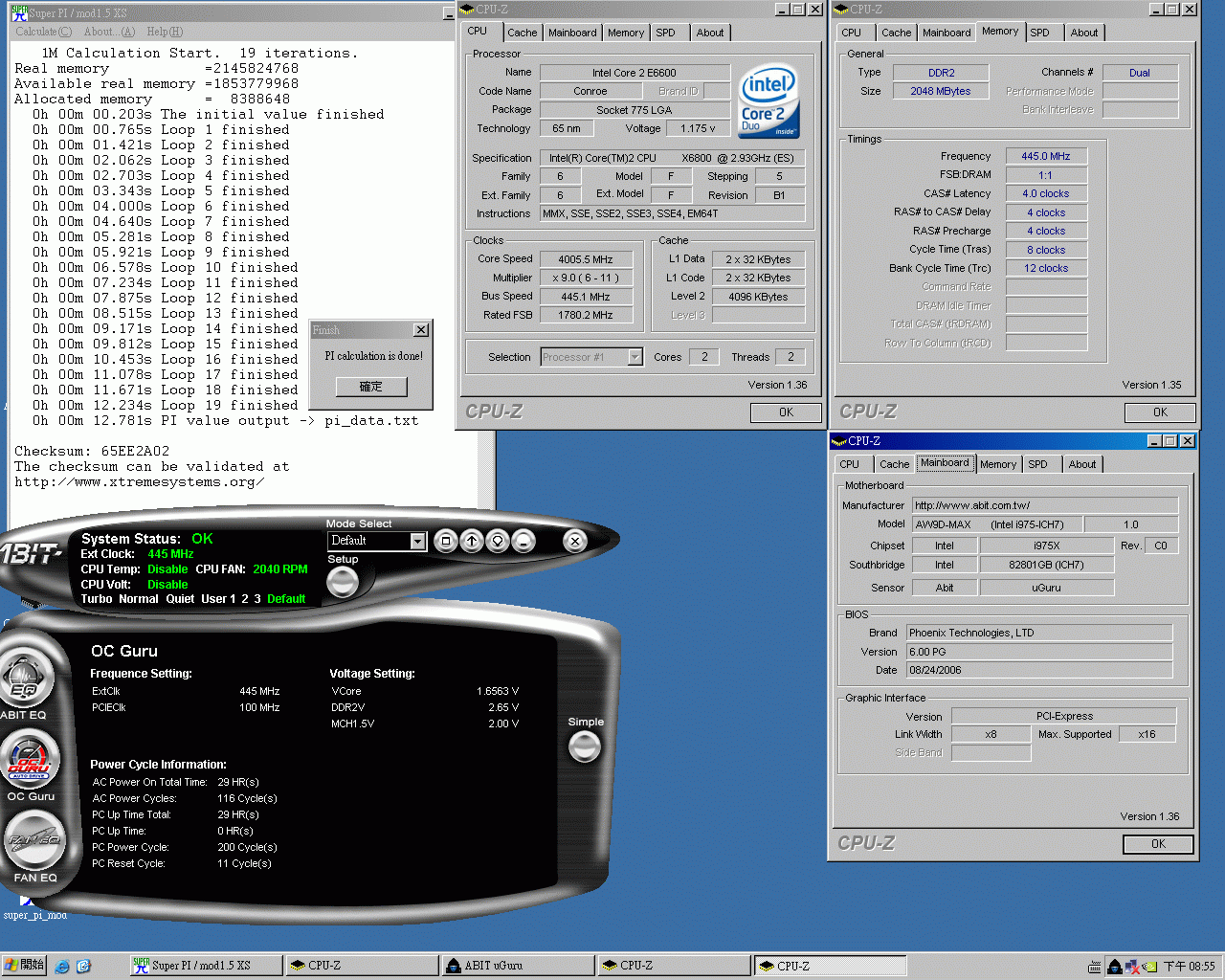Click the Intel Core 2 Duo logo
This screenshot has height=980, width=1225.
[x=768, y=100]
